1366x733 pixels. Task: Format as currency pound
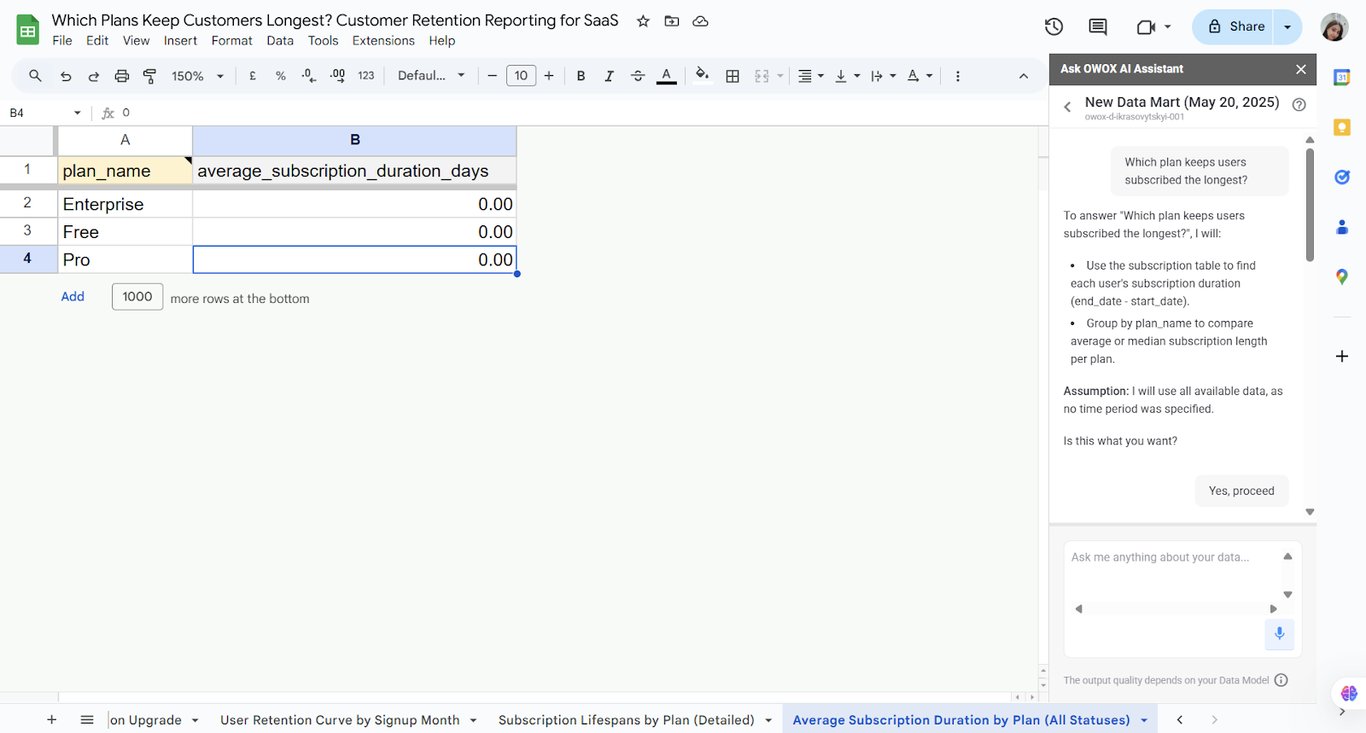tap(252, 76)
